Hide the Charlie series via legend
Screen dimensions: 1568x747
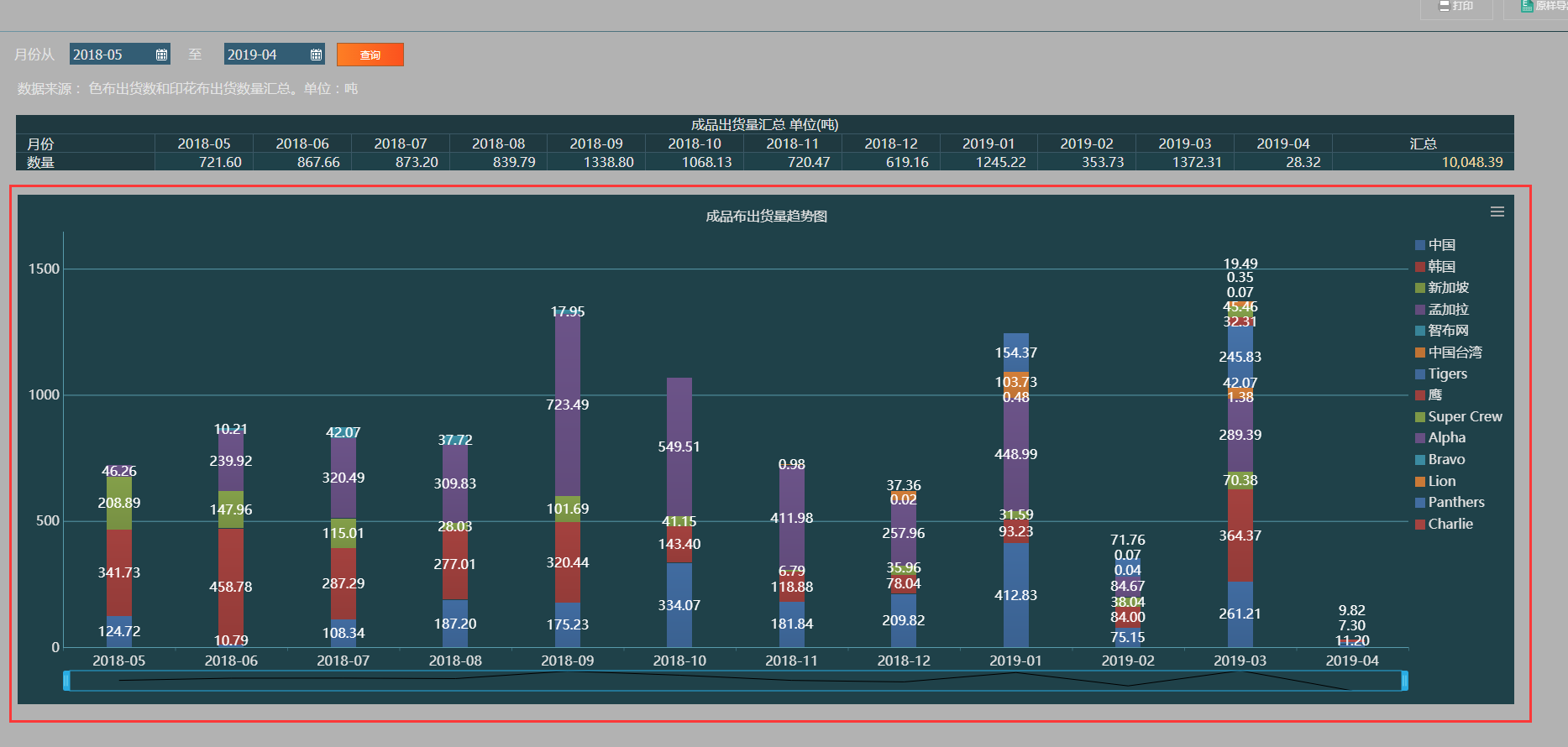point(1445,524)
